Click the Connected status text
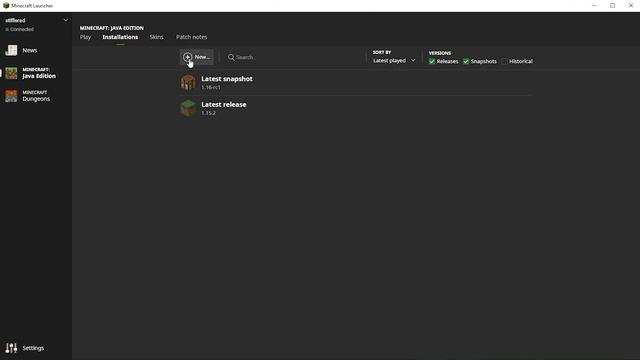The width and height of the screenshot is (640, 360). [x=22, y=29]
